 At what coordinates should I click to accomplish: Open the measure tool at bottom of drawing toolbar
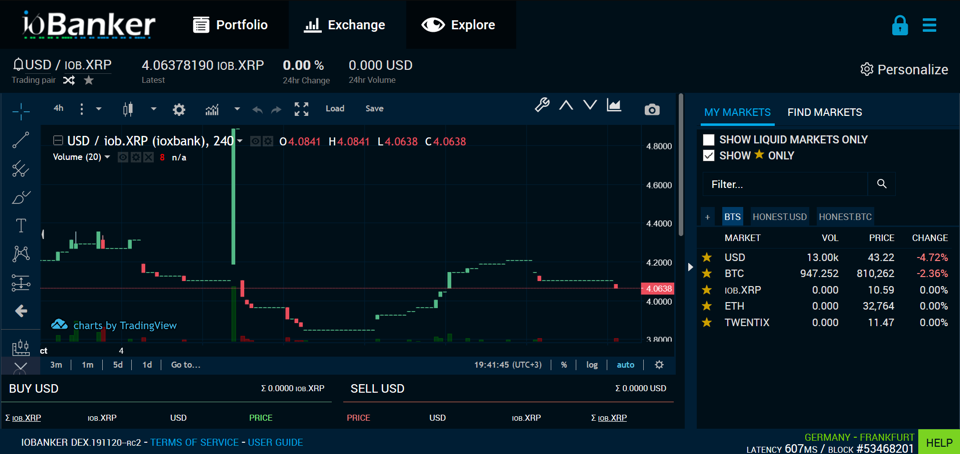pyautogui.click(x=21, y=348)
